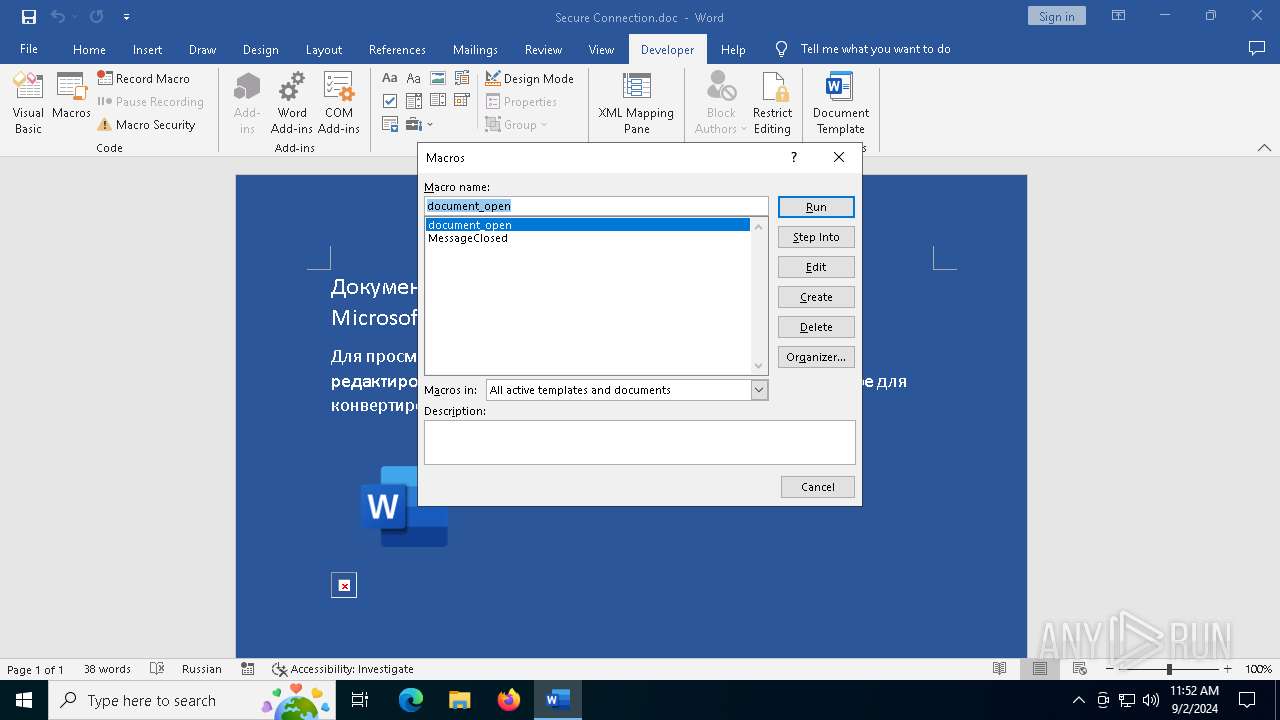Viewport: 1280px width, 720px height.
Task: Open the Comments pane icon
Action: 1257,49
